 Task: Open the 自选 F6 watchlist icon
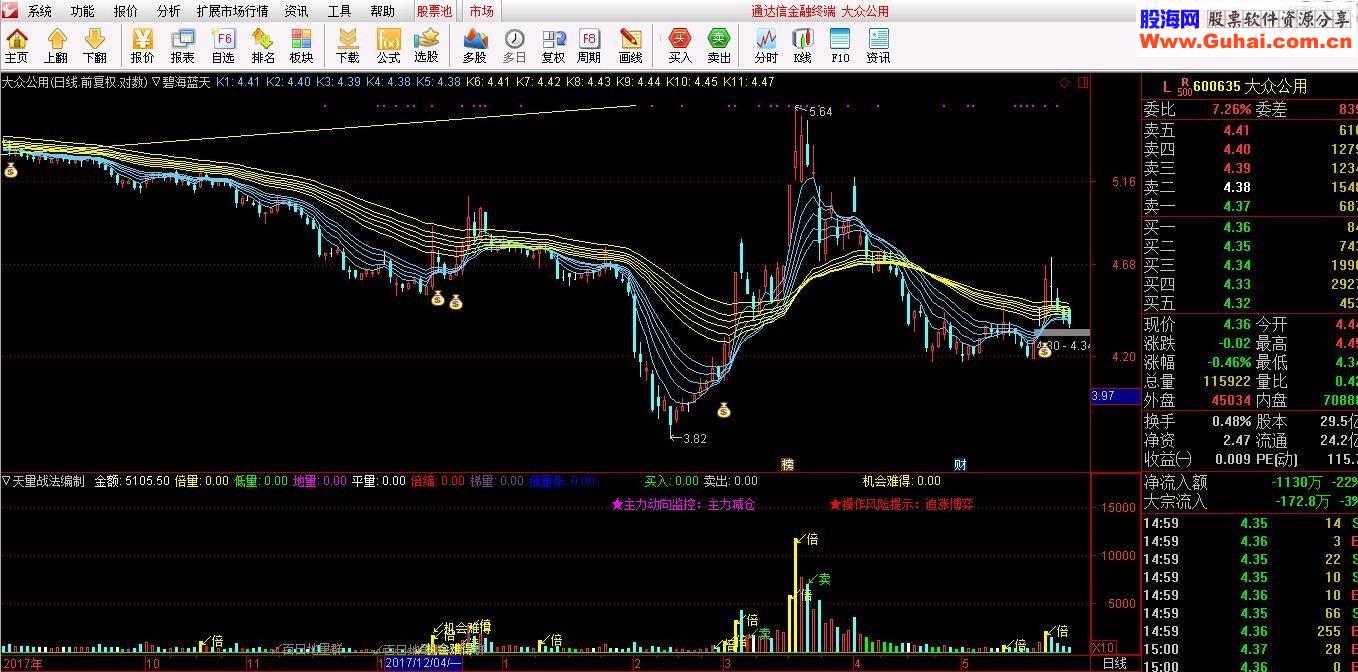[x=223, y=45]
